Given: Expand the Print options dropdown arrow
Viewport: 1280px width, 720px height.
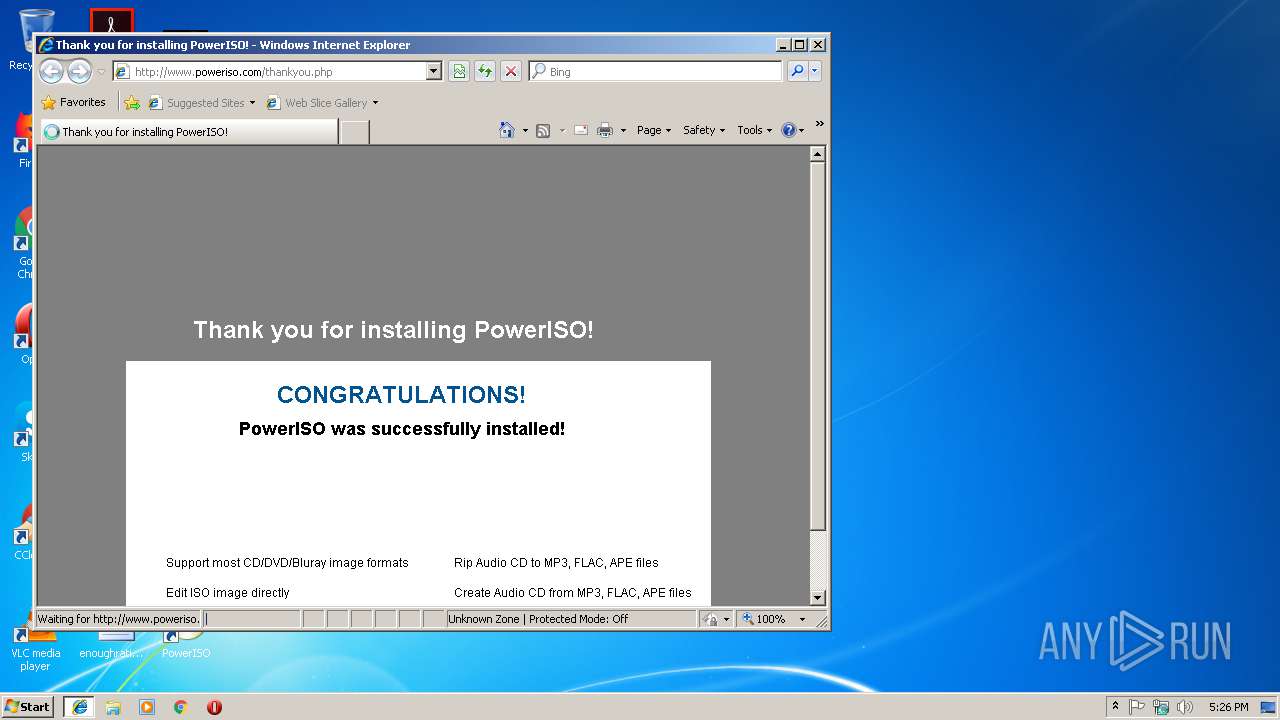Looking at the screenshot, I should pyautogui.click(x=623, y=130).
